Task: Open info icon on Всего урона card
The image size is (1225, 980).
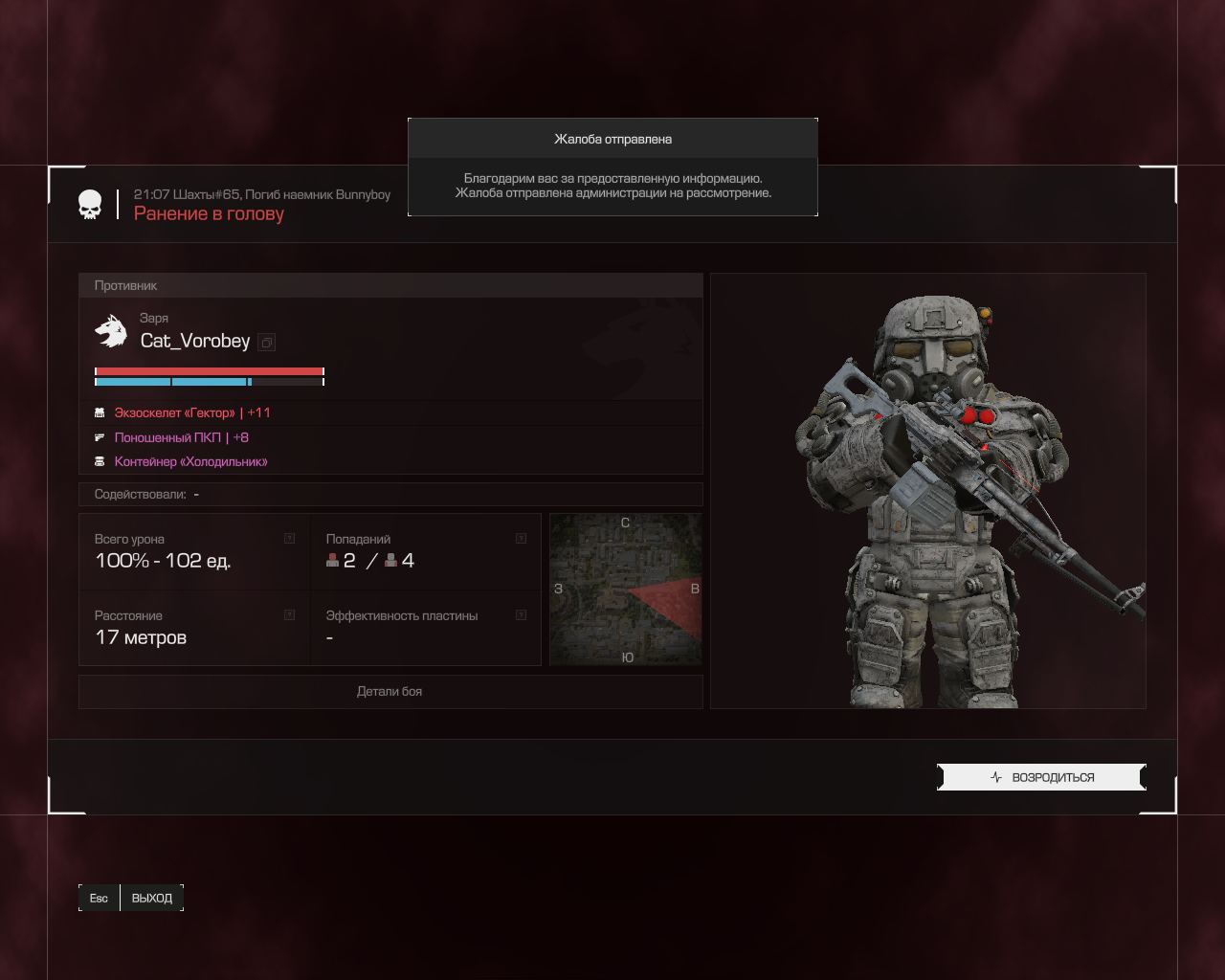Action: [x=289, y=539]
